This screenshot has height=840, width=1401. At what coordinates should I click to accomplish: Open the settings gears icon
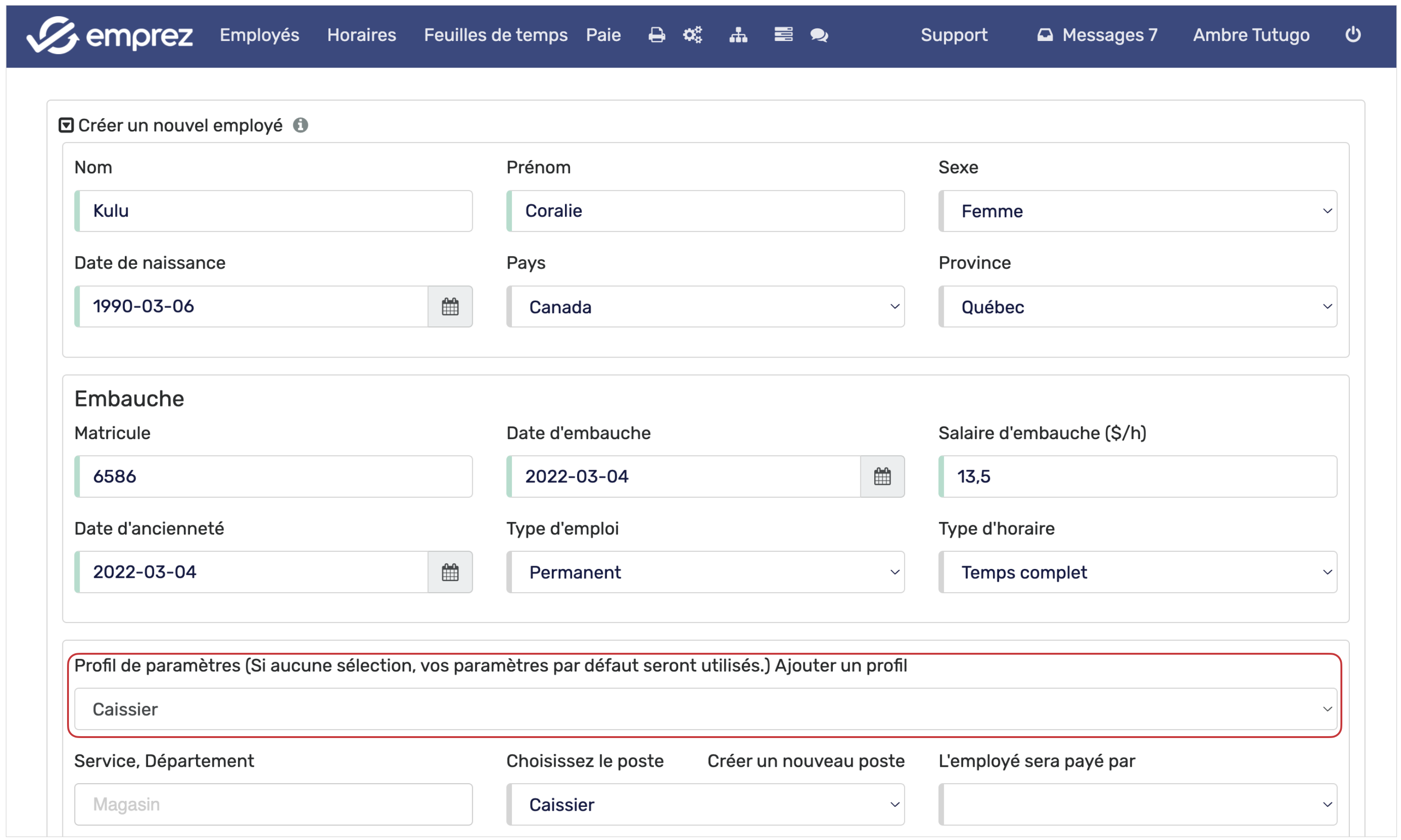(x=692, y=35)
